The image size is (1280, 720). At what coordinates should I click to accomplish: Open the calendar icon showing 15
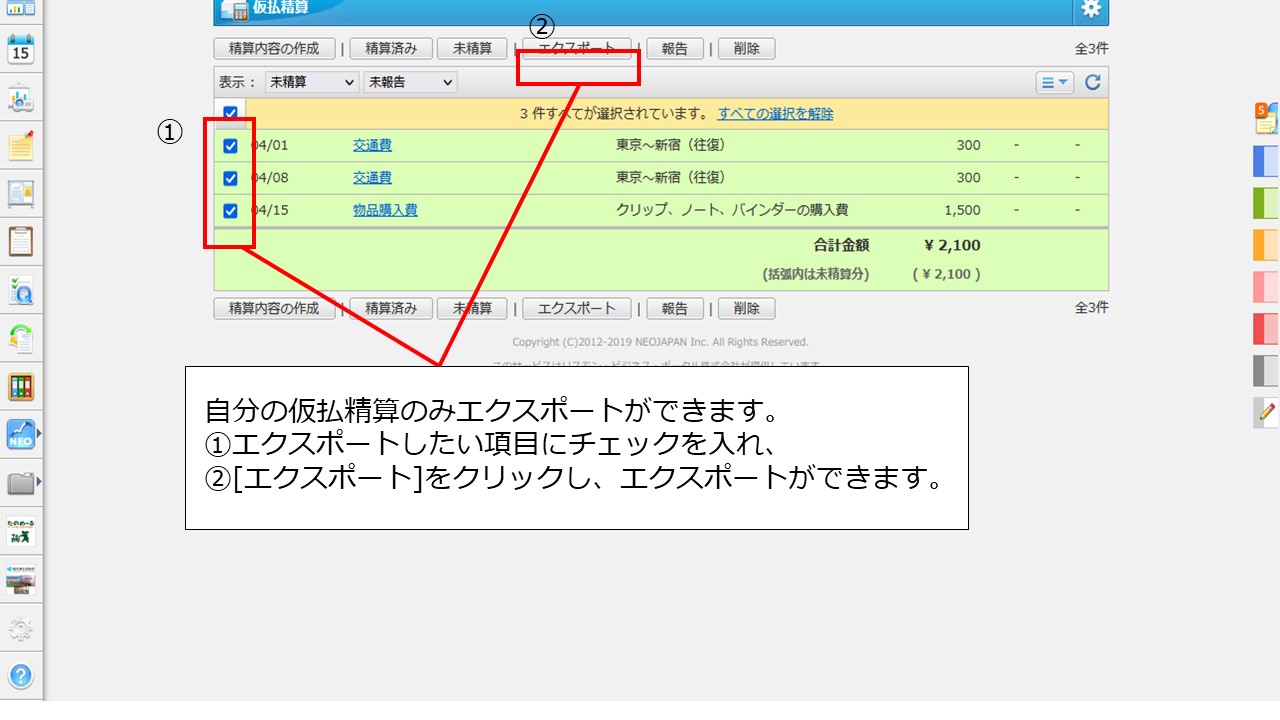(21, 49)
